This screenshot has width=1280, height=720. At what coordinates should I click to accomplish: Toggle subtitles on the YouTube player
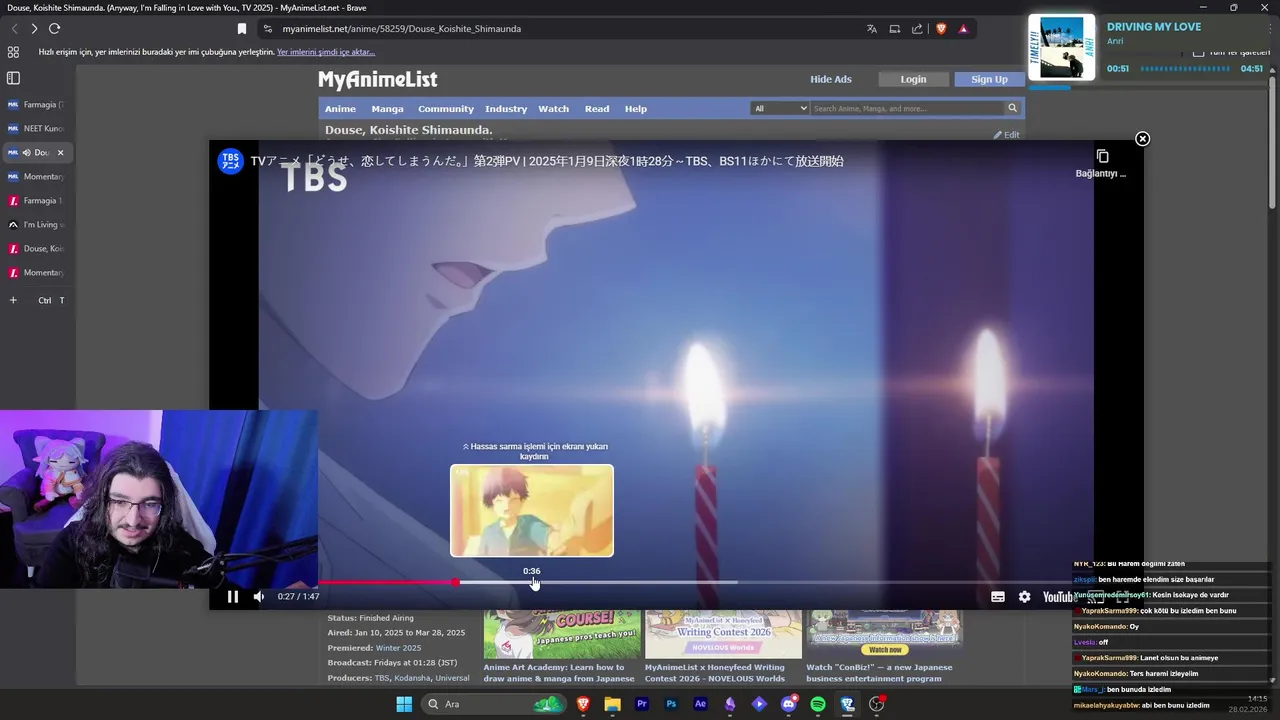(998, 597)
